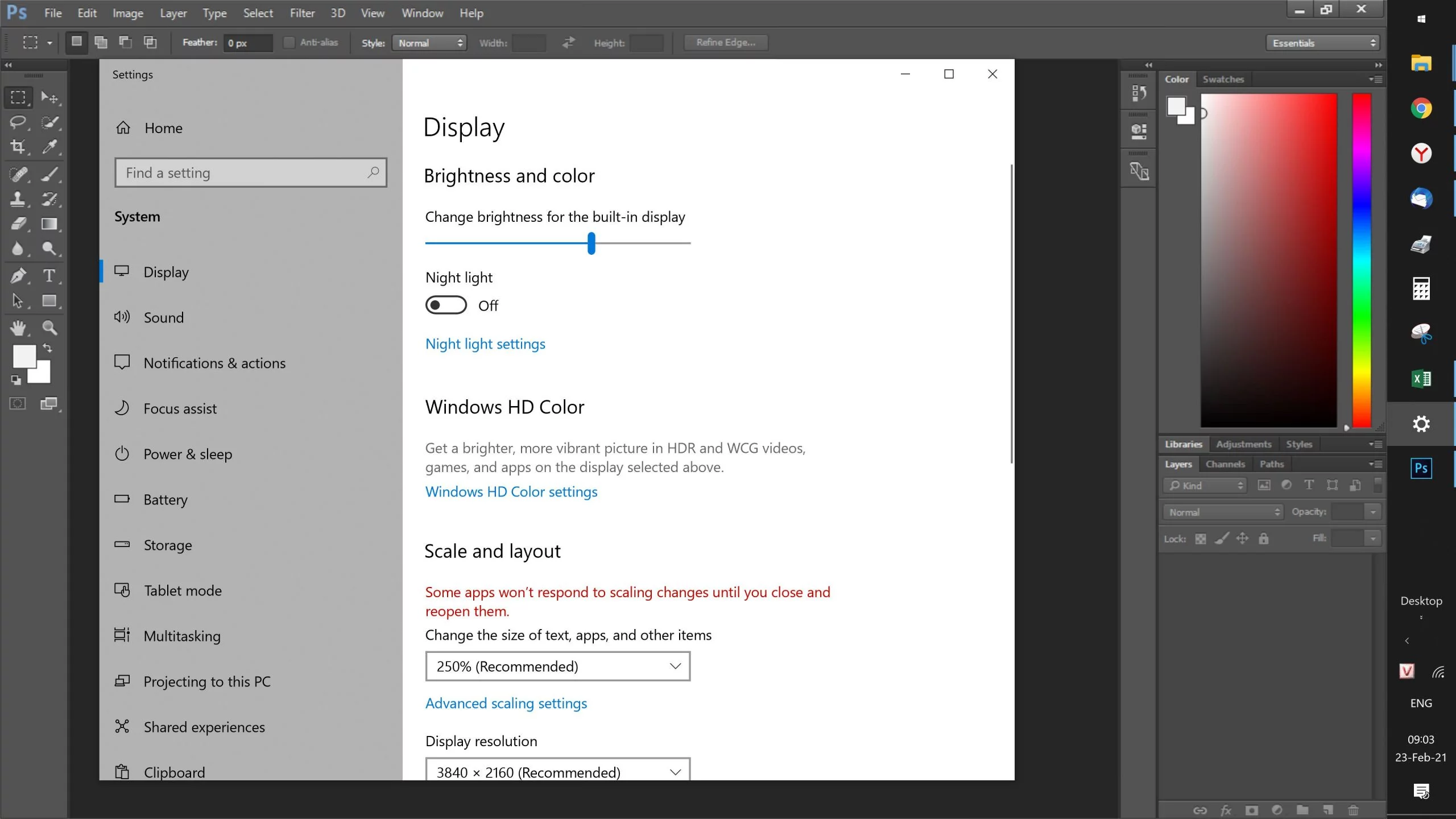The image size is (1456, 819).
Task: Open the 250% scaling dropdown
Action: (x=557, y=666)
